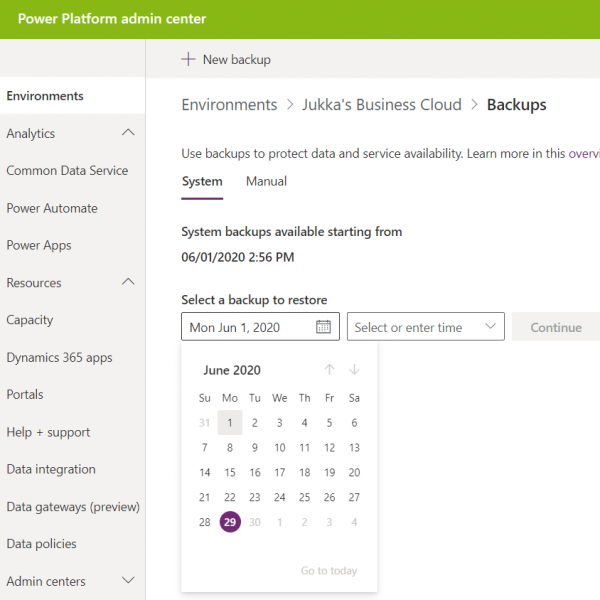Open the overview link in description
This screenshot has height=600, width=600.
point(584,153)
